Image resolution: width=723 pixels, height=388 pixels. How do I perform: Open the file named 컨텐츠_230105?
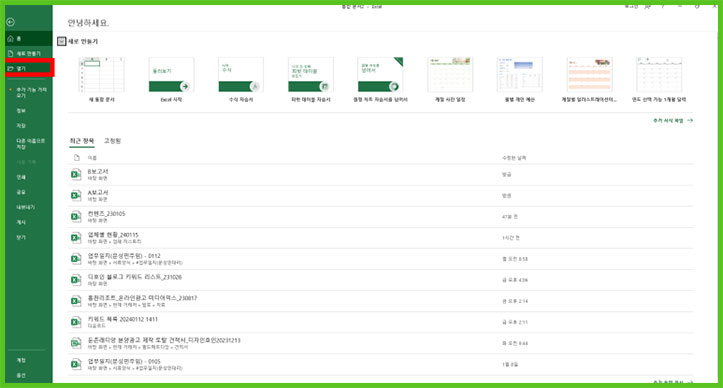[107, 214]
